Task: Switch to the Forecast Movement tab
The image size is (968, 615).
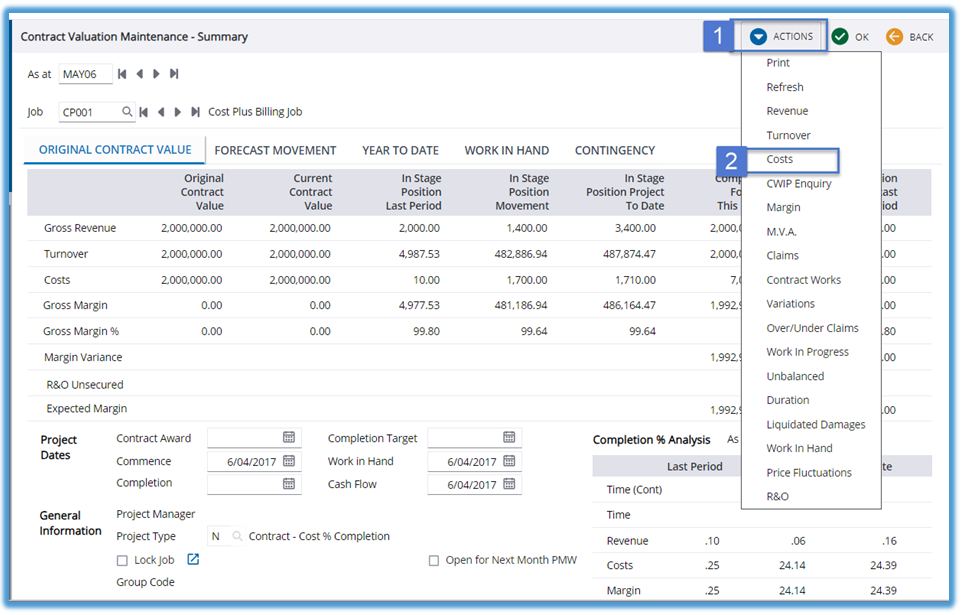Action: click(x=275, y=151)
